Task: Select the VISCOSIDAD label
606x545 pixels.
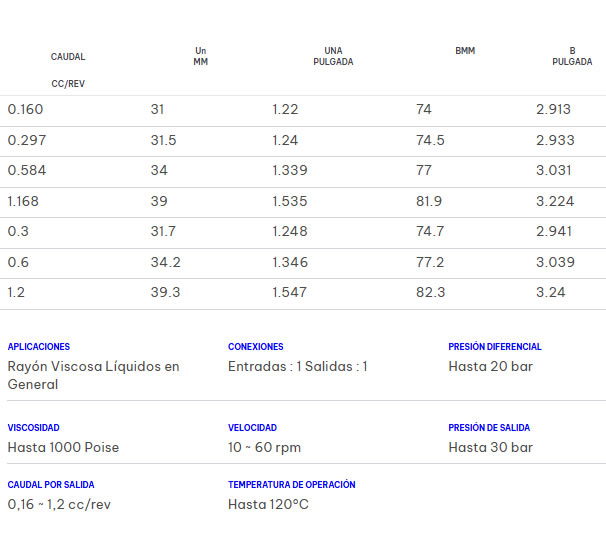Action: point(35,428)
